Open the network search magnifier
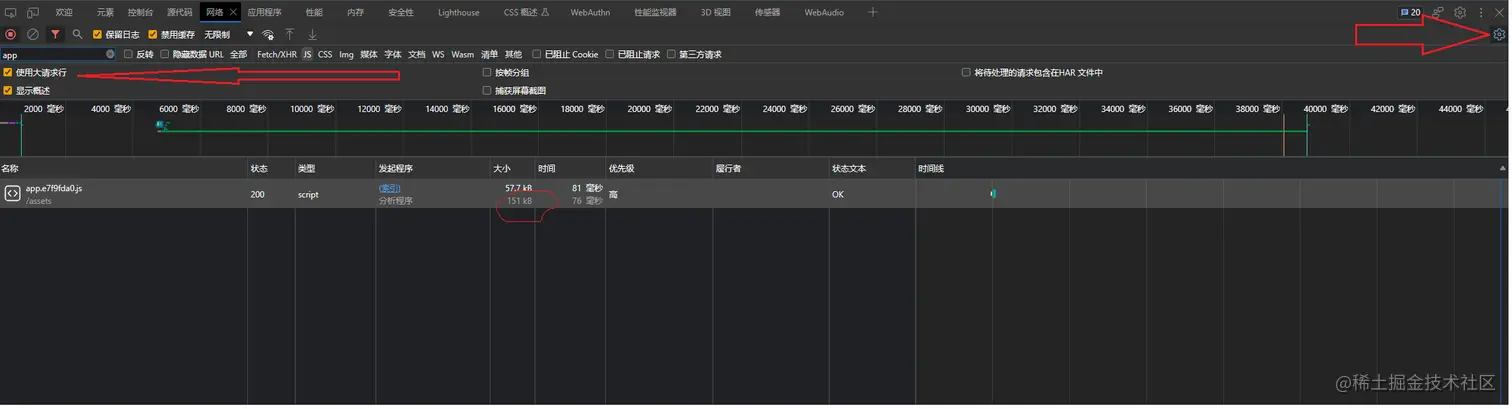1512x409 pixels. (77, 34)
